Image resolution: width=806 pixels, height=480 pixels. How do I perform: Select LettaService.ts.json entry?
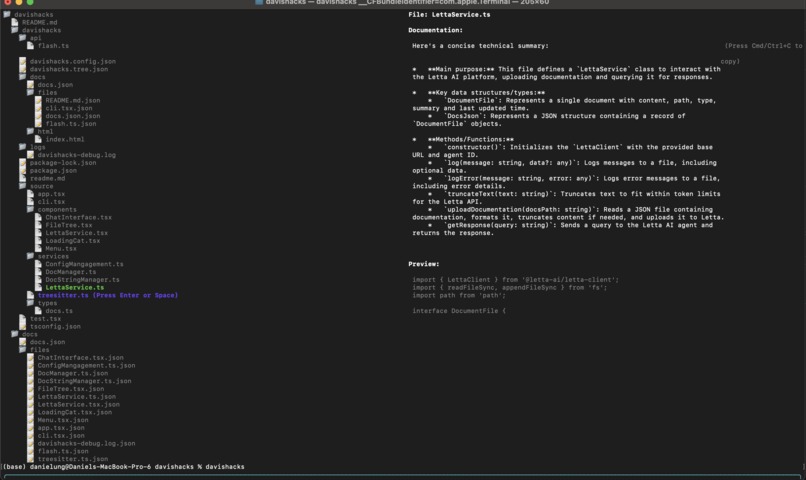tap(77, 396)
